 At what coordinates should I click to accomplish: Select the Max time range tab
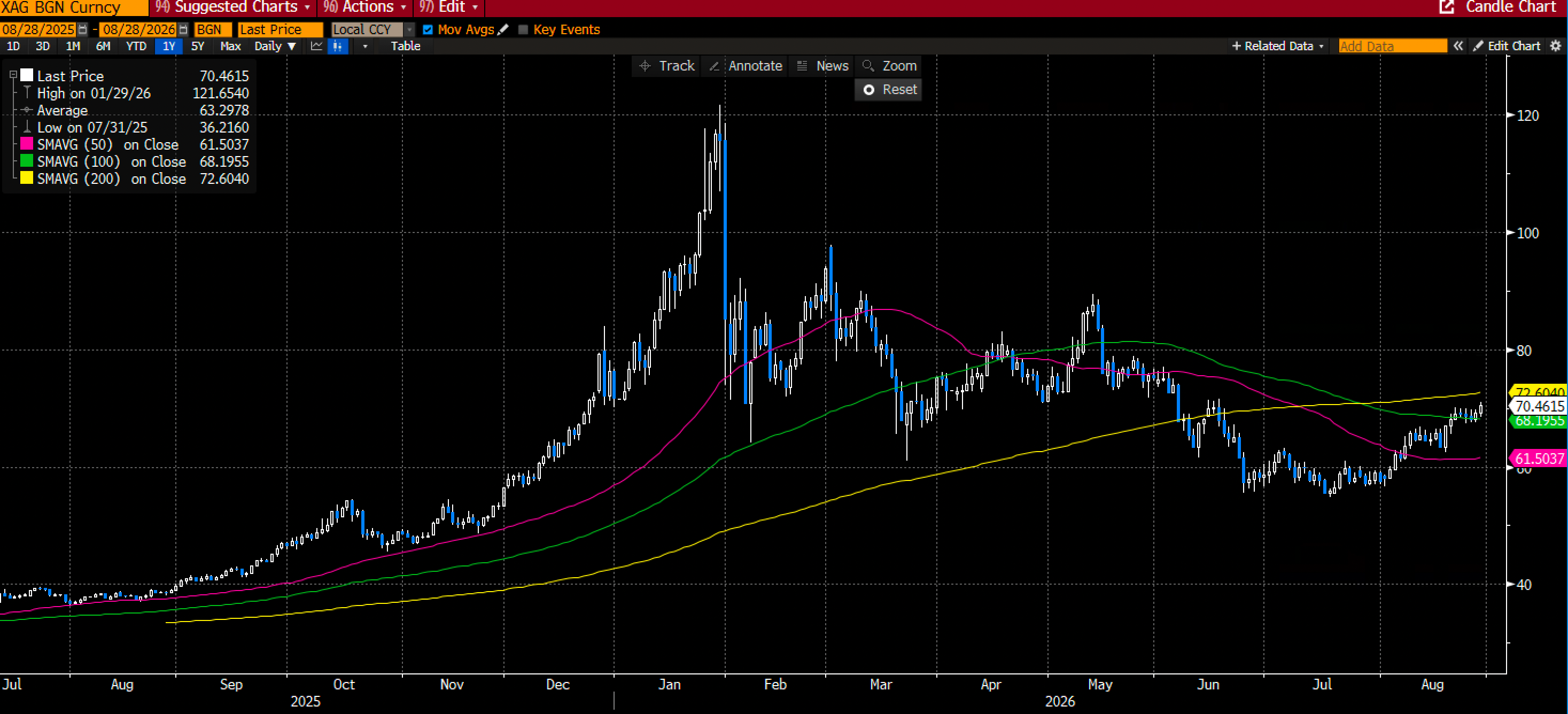tap(230, 45)
